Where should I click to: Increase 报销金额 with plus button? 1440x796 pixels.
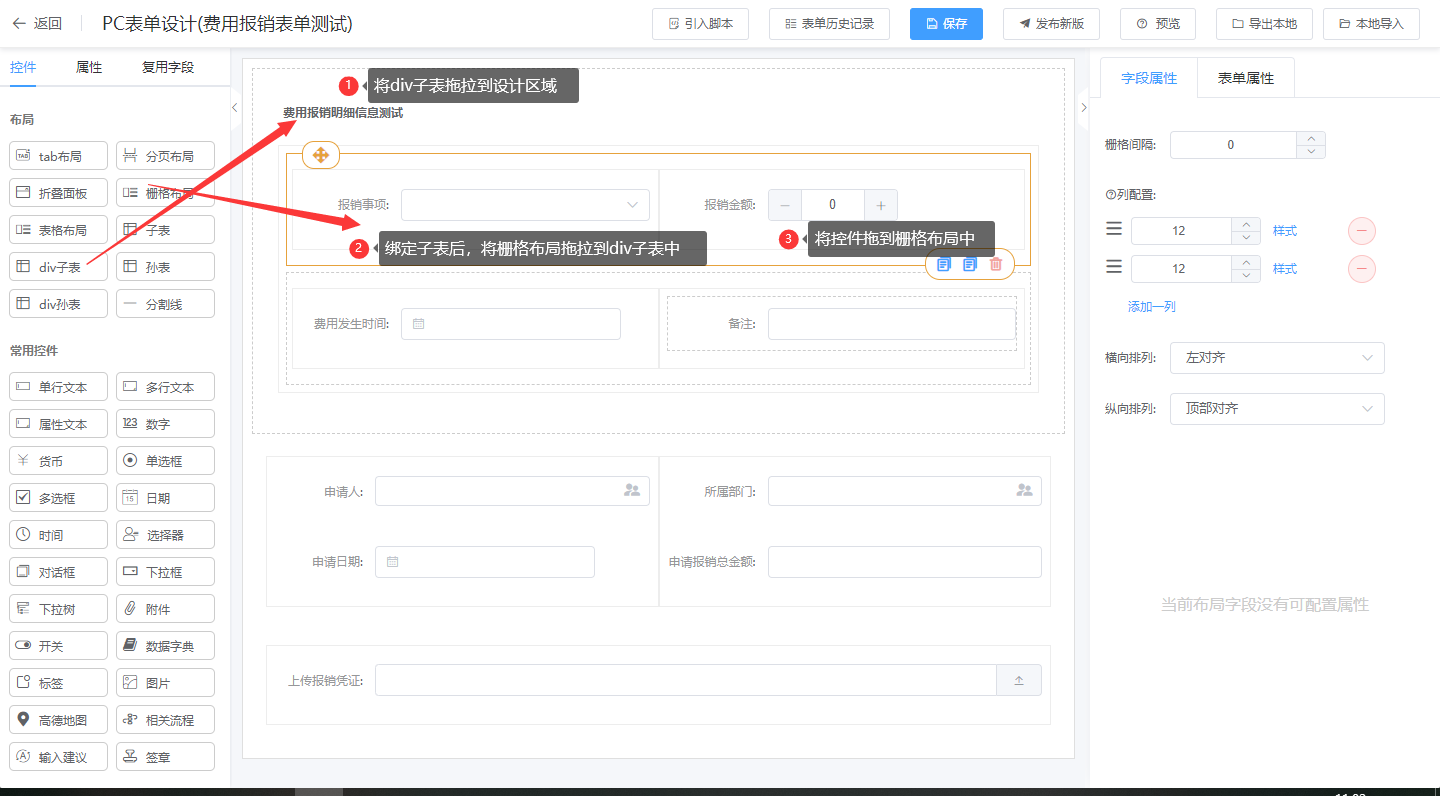pyautogui.click(x=881, y=205)
